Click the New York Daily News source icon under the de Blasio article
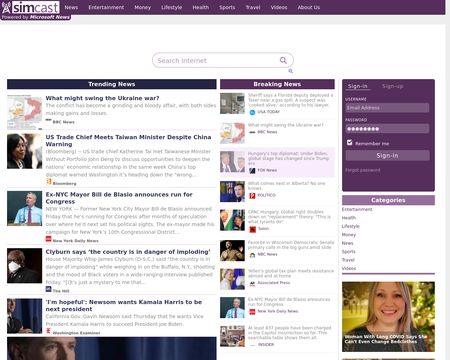 (49, 239)
